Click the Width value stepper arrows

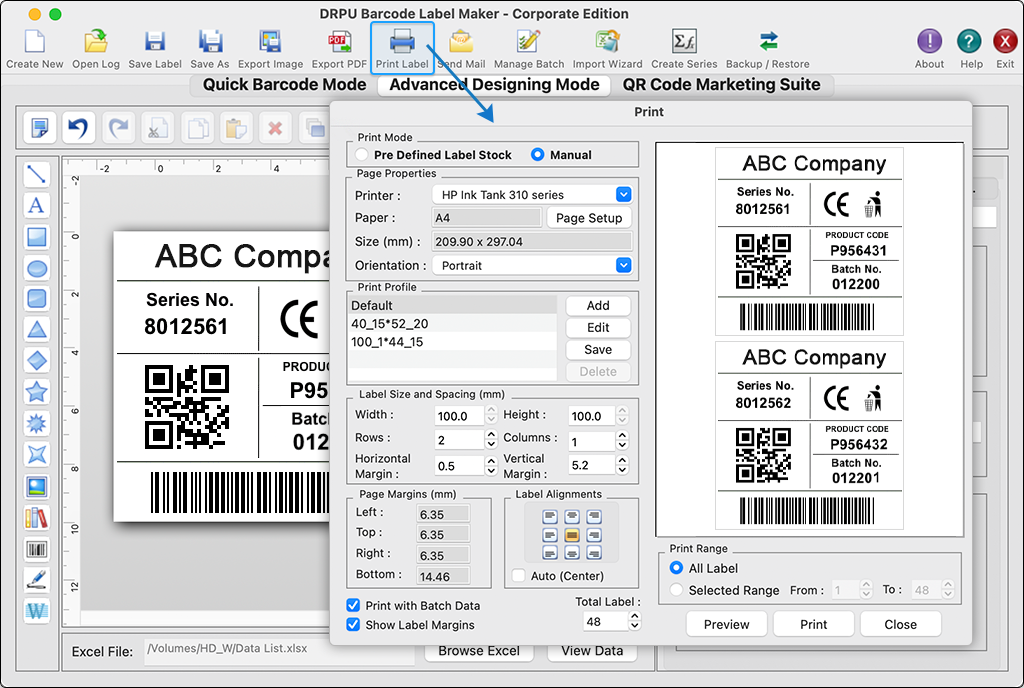tap(492, 416)
